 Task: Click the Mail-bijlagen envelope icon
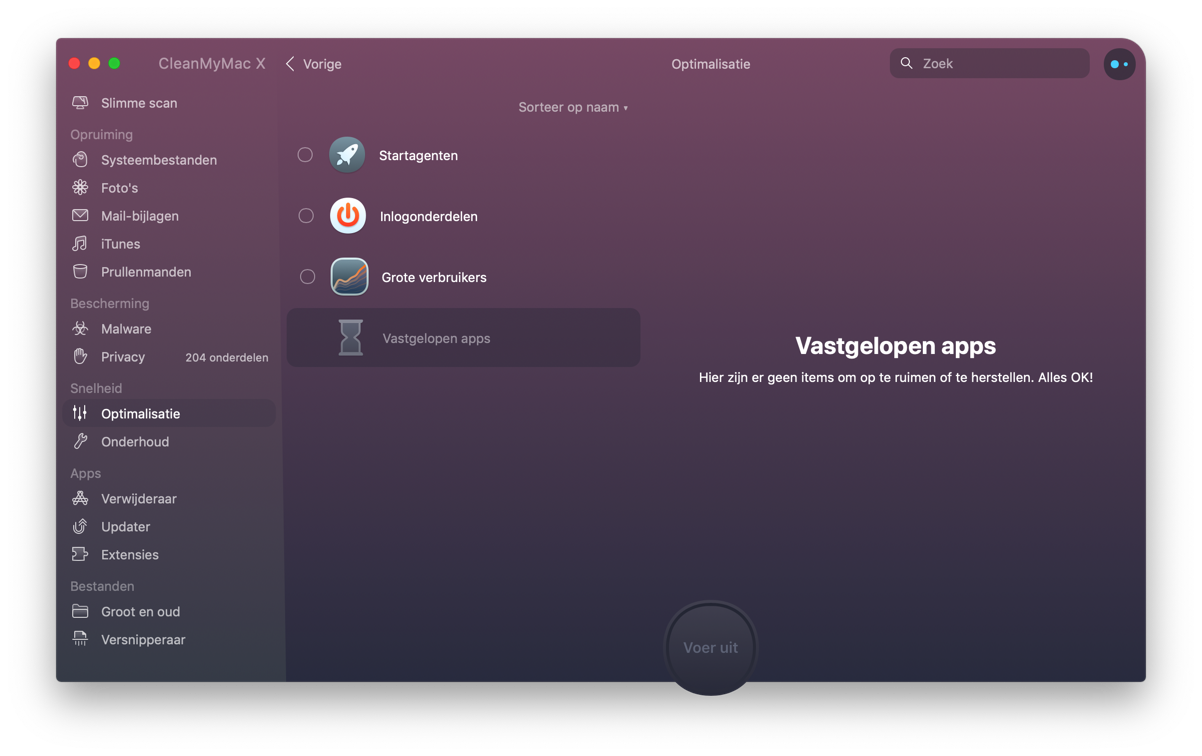click(80, 216)
